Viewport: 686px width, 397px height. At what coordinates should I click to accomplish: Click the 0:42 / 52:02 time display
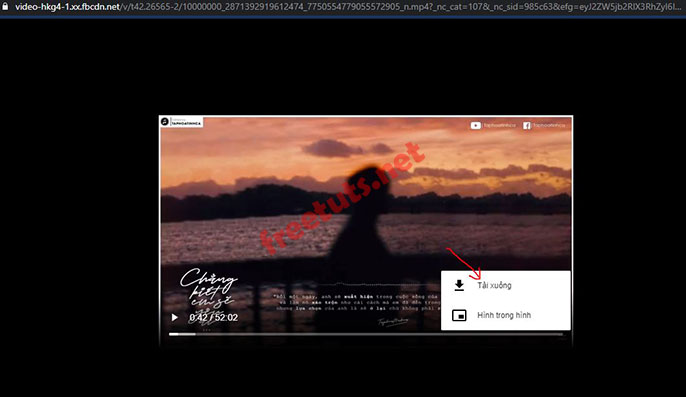tap(214, 317)
